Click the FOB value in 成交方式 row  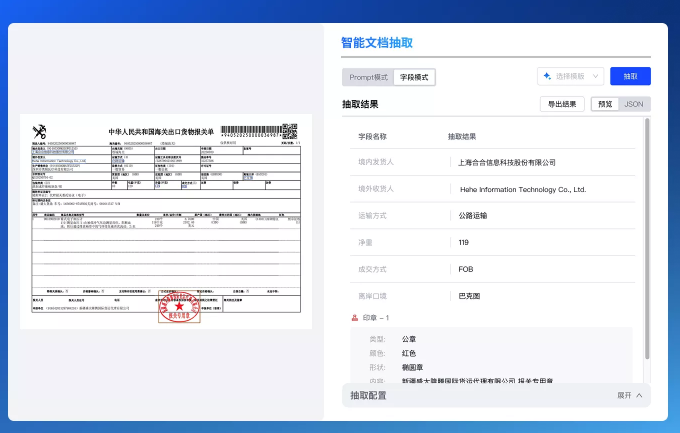[465, 269]
